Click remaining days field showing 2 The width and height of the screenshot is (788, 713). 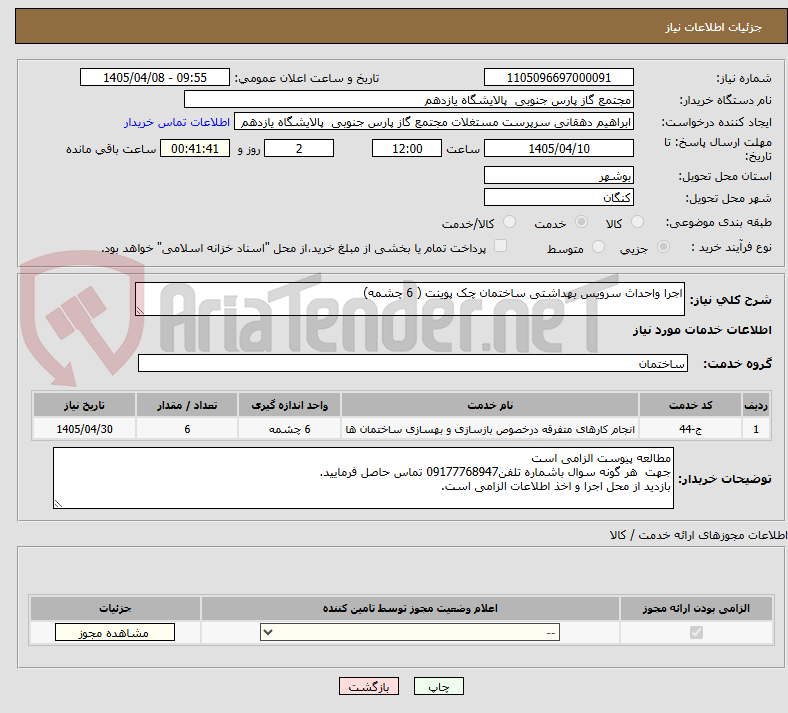299,148
